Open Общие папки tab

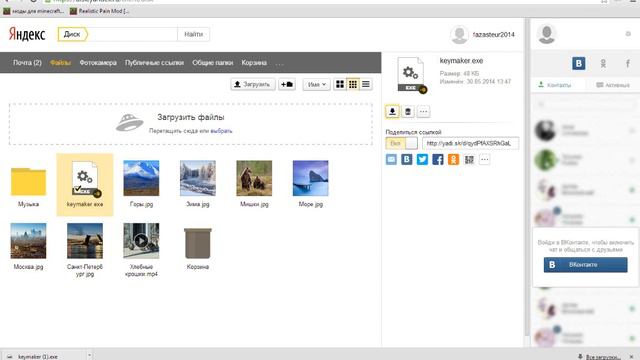(x=213, y=63)
